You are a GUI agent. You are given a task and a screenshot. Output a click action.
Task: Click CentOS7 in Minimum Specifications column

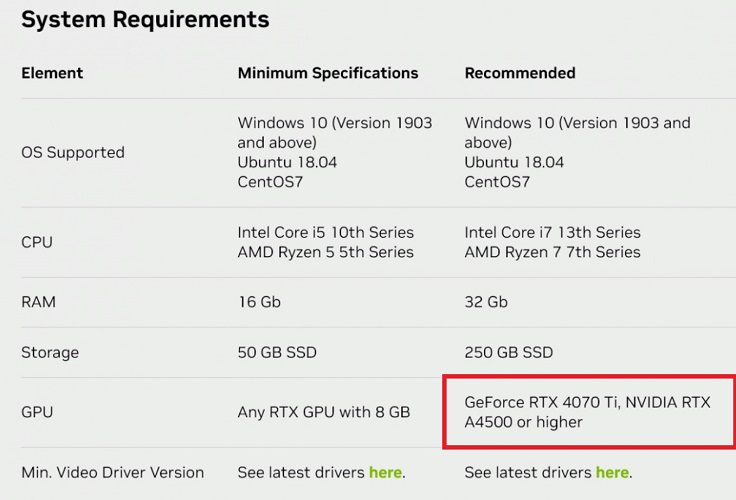click(x=270, y=182)
